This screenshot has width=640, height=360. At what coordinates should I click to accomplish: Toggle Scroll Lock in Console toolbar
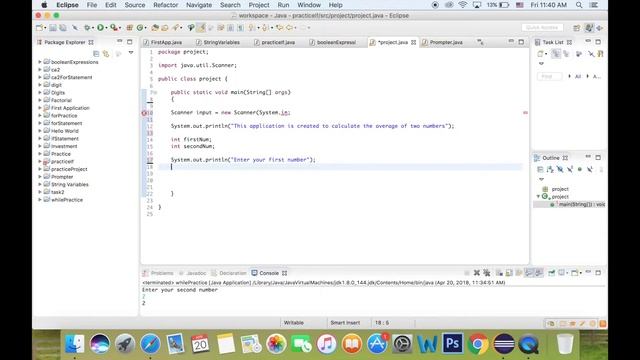[x=509, y=273]
